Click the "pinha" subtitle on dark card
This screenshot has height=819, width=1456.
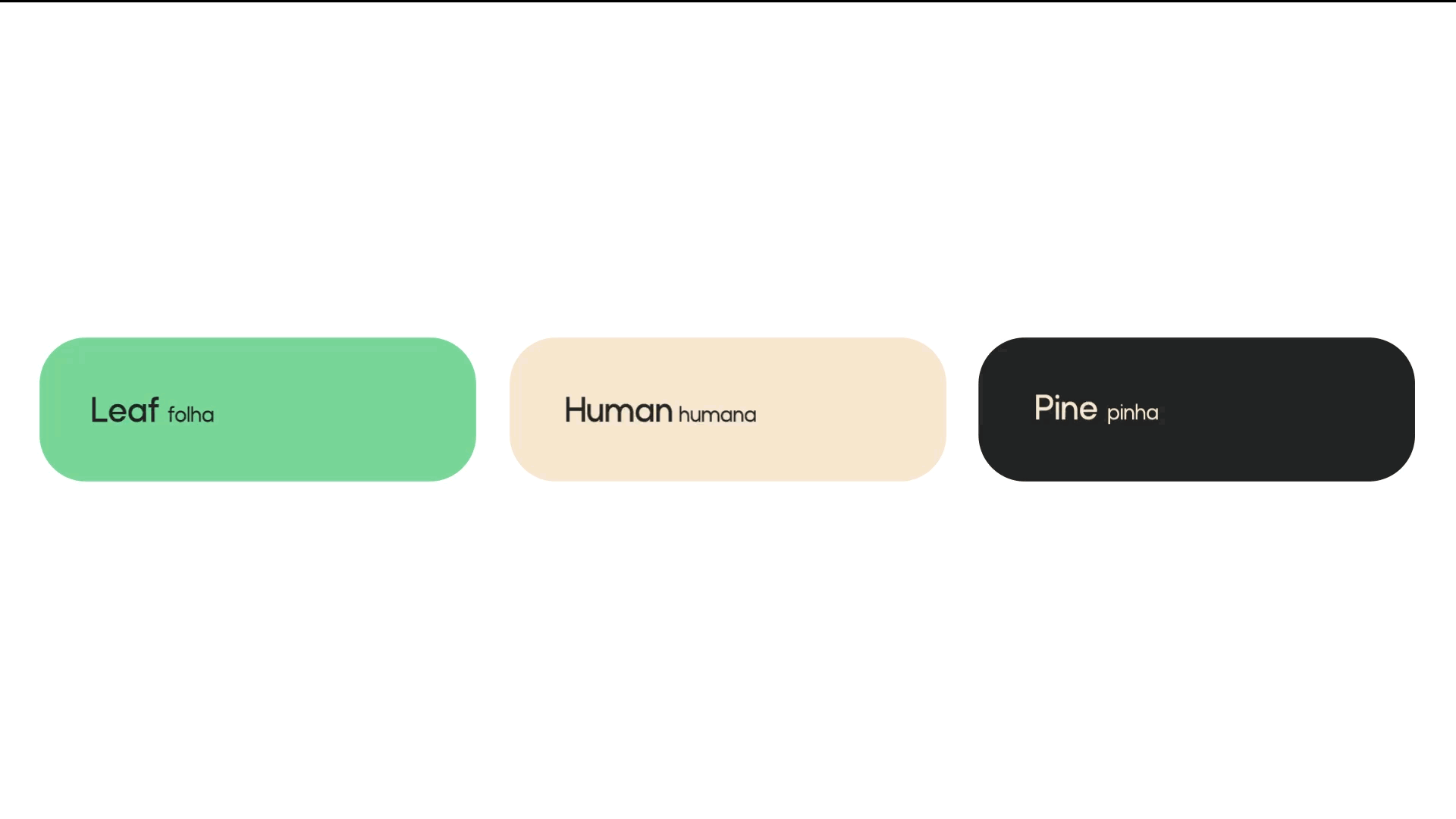(x=1132, y=413)
